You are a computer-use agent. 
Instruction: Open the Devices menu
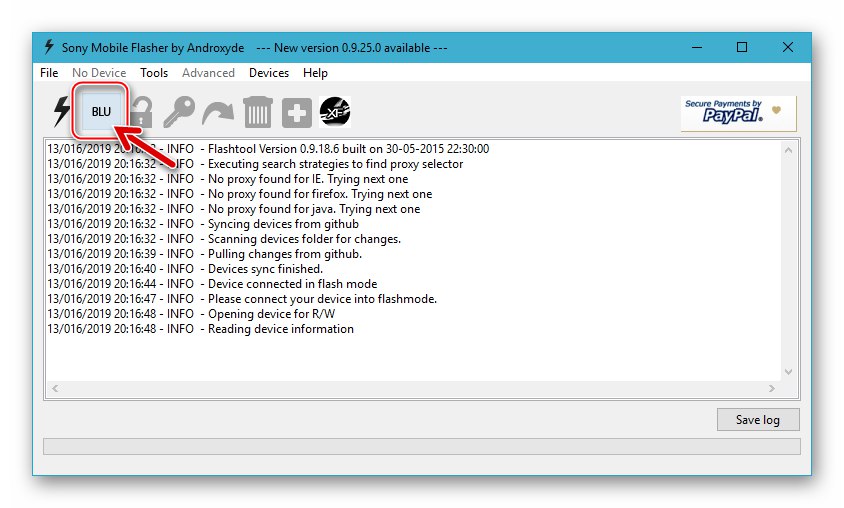[269, 73]
